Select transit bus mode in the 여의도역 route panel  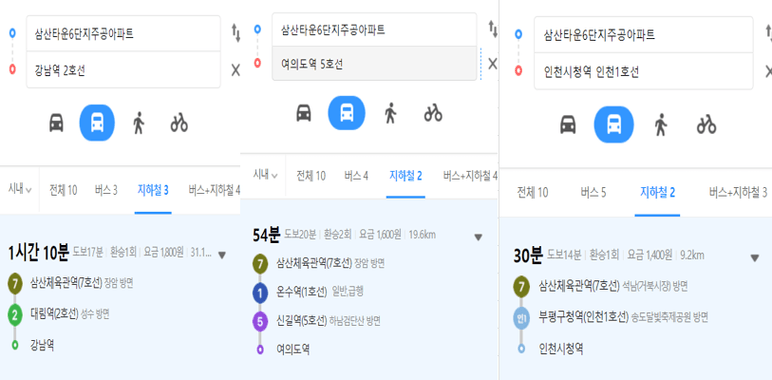pyautogui.click(x=347, y=113)
